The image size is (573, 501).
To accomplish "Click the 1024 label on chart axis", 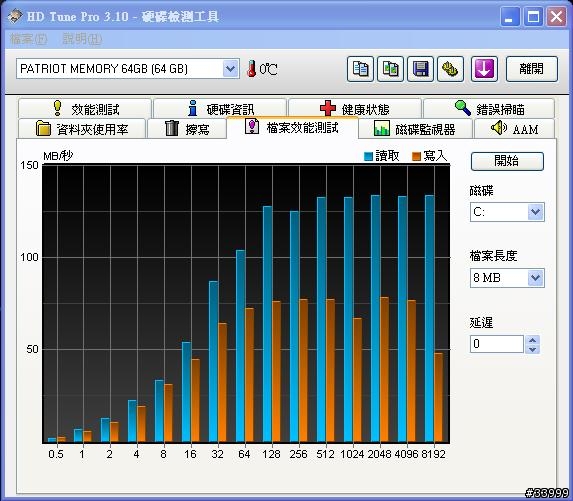I will coord(352,454).
